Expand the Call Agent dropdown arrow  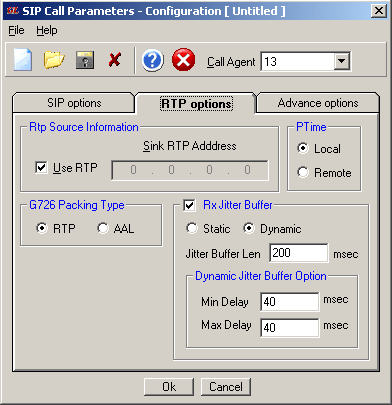342,61
